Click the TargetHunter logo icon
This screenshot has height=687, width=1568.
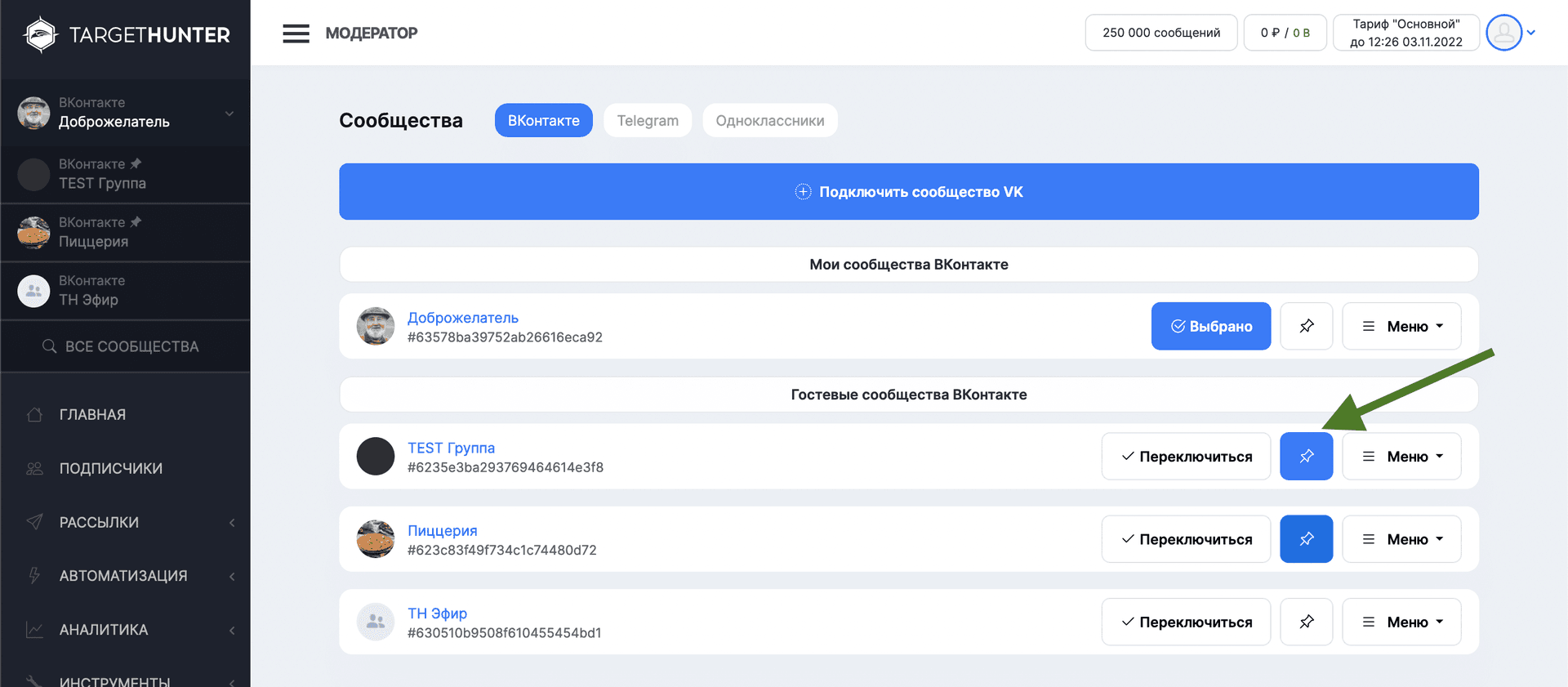(40, 34)
